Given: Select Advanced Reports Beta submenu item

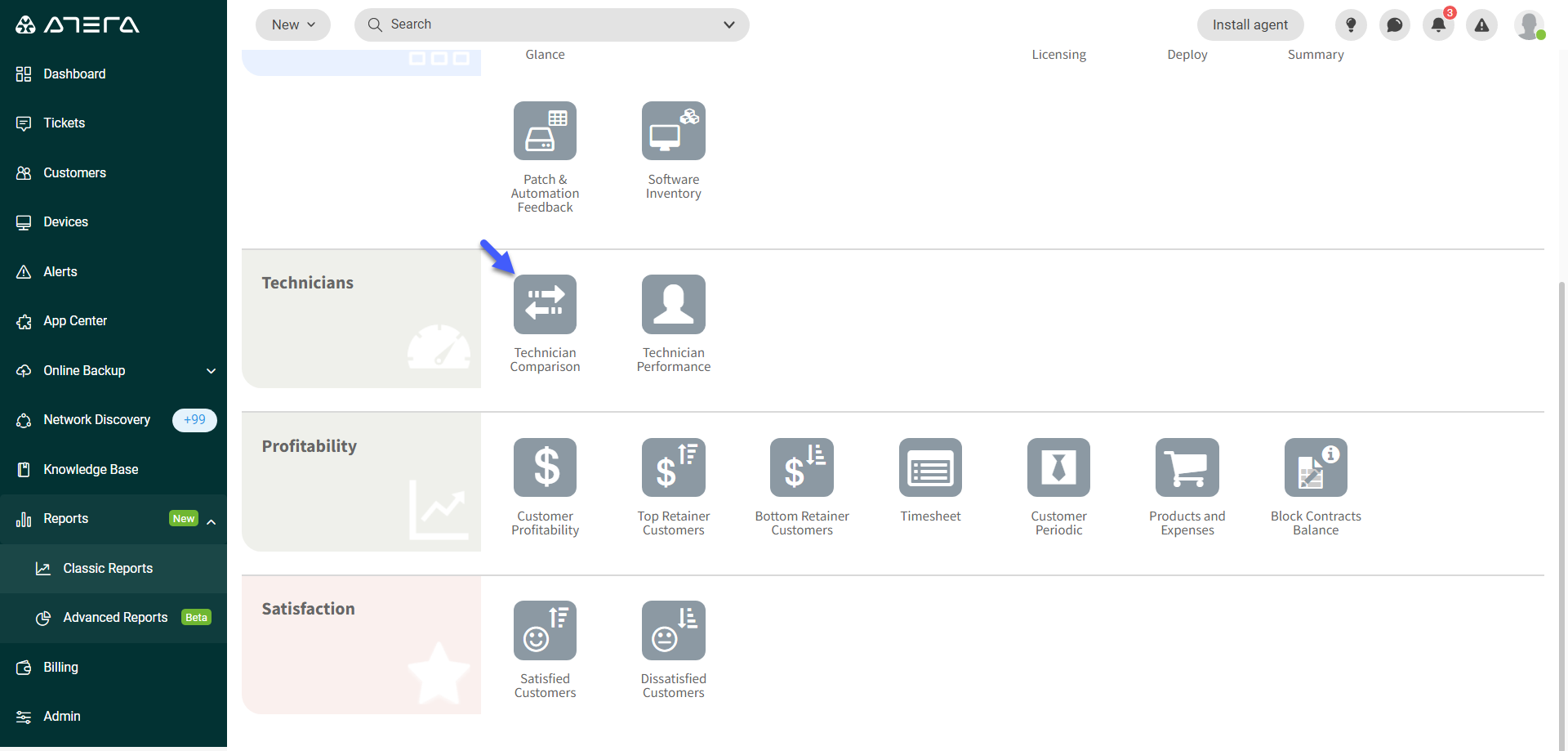Looking at the screenshot, I should (114, 618).
